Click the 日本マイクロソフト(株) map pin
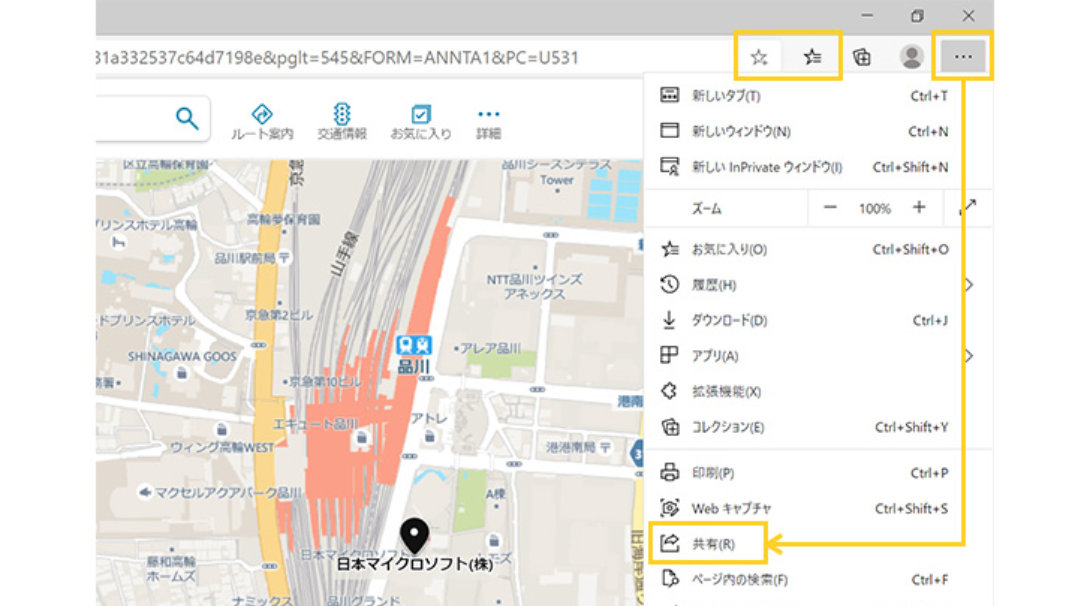The height and width of the screenshot is (606, 1078). [x=414, y=537]
